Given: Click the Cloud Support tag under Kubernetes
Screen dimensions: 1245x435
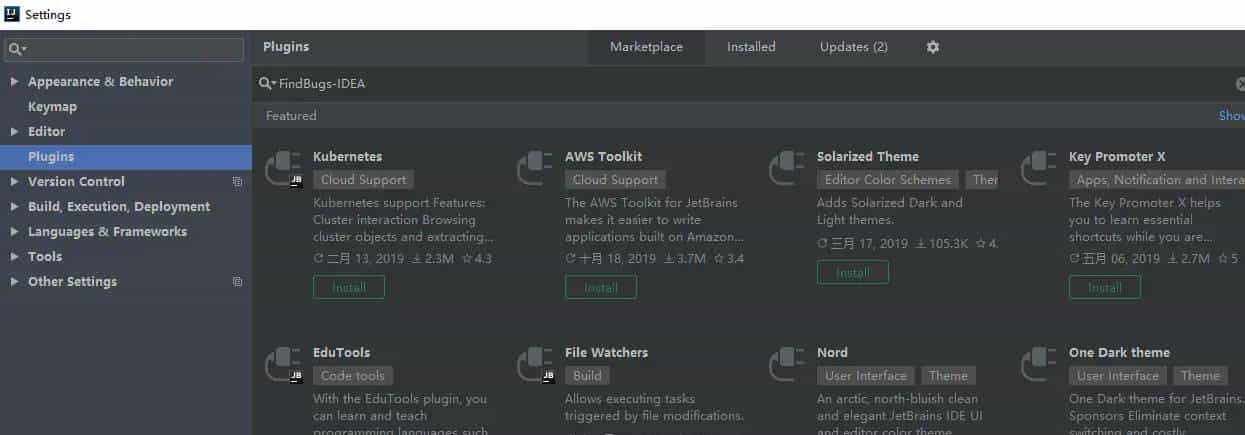Looking at the screenshot, I should 363,180.
